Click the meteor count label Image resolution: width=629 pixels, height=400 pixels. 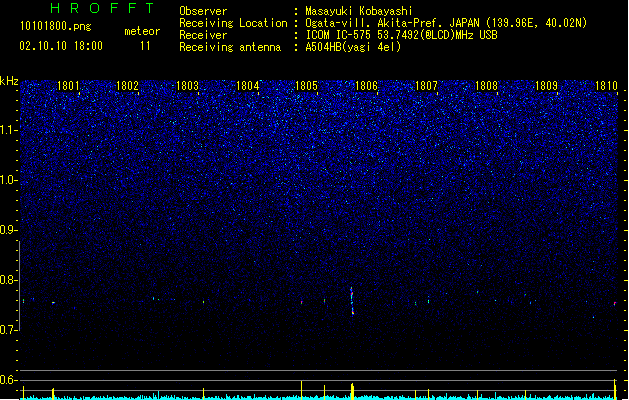(x=142, y=31)
